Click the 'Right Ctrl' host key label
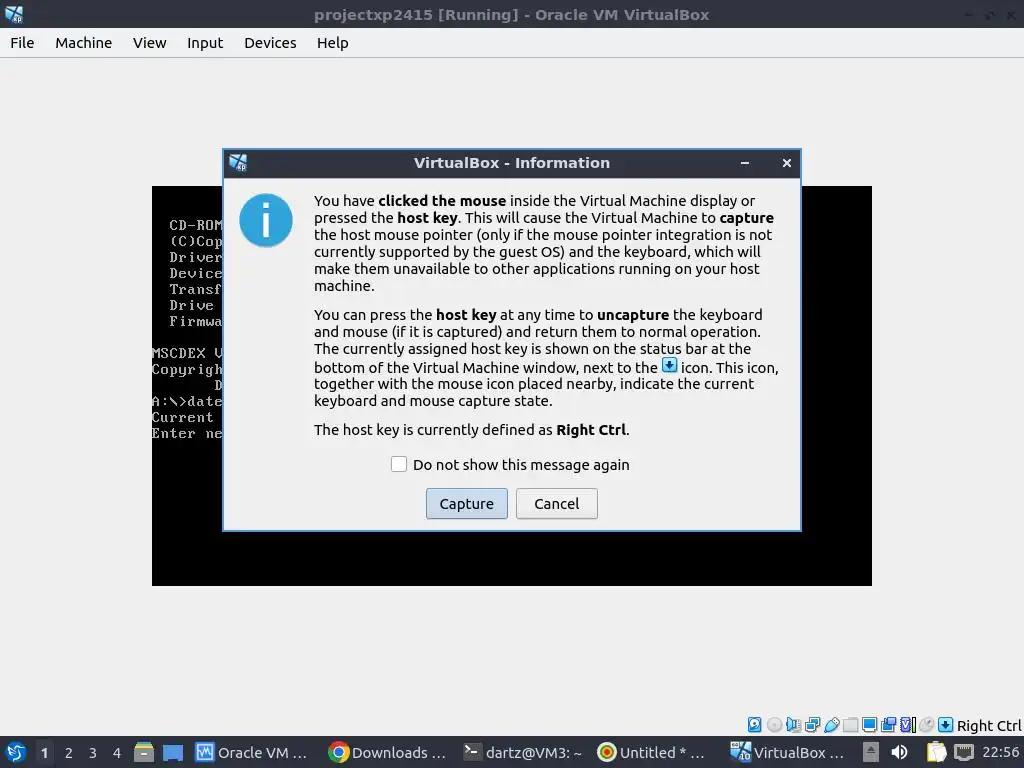This screenshot has height=768, width=1024. tap(989, 725)
